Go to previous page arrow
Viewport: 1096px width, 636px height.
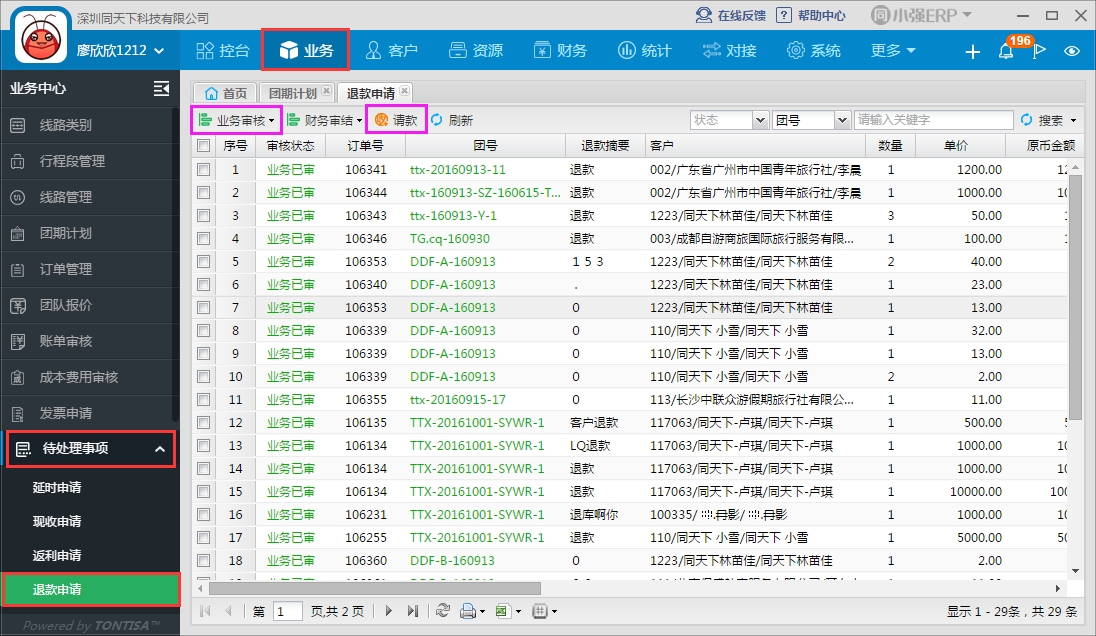click(x=228, y=611)
